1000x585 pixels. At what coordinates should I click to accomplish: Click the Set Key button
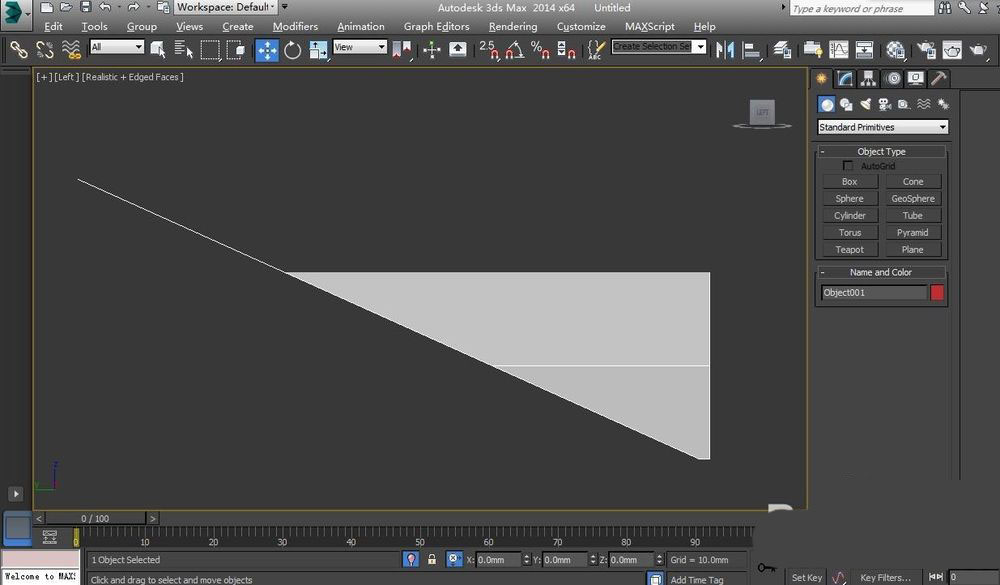pos(806,577)
